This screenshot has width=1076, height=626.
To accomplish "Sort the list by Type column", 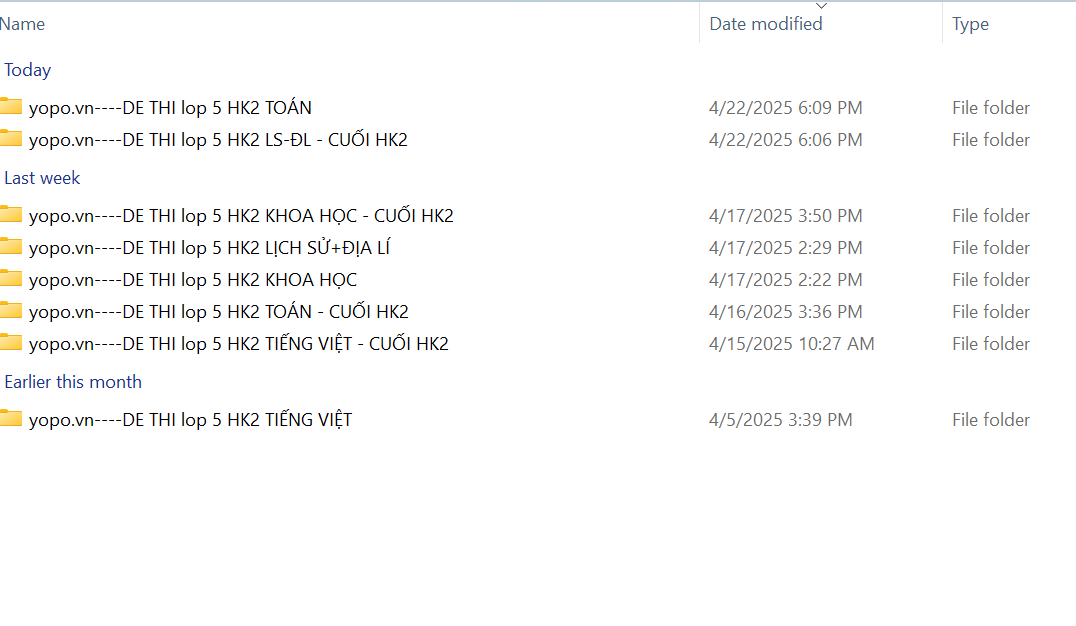I will coord(970,24).
